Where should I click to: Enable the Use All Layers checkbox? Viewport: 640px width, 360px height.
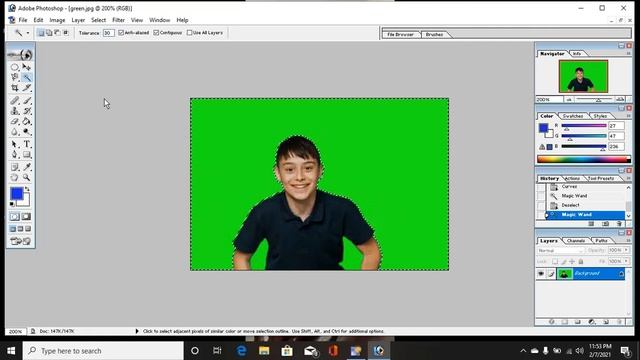(x=189, y=33)
